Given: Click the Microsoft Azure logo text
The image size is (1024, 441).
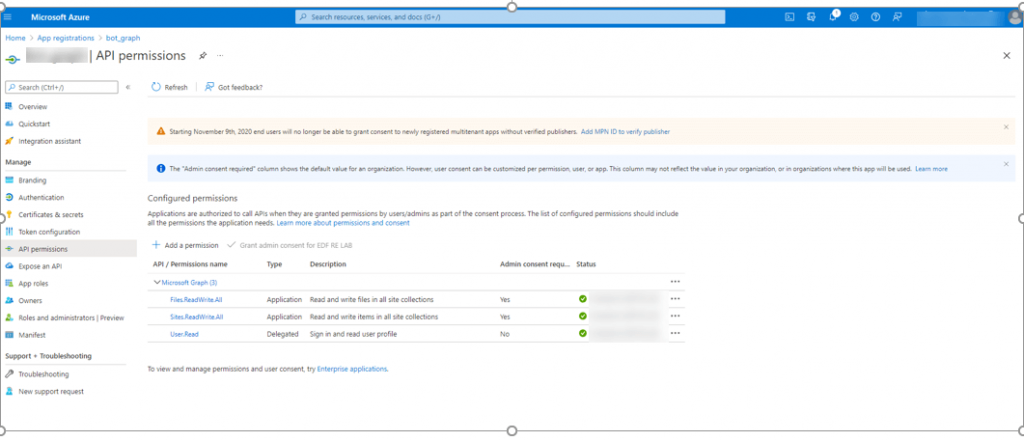Looking at the screenshot, I should click(x=61, y=17).
